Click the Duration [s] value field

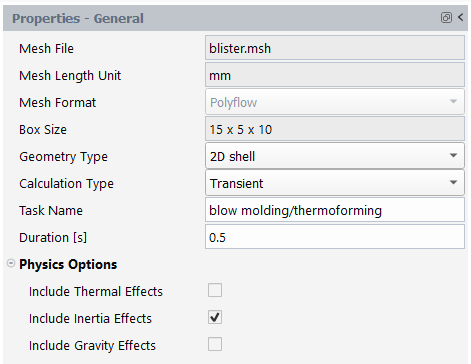coord(335,237)
